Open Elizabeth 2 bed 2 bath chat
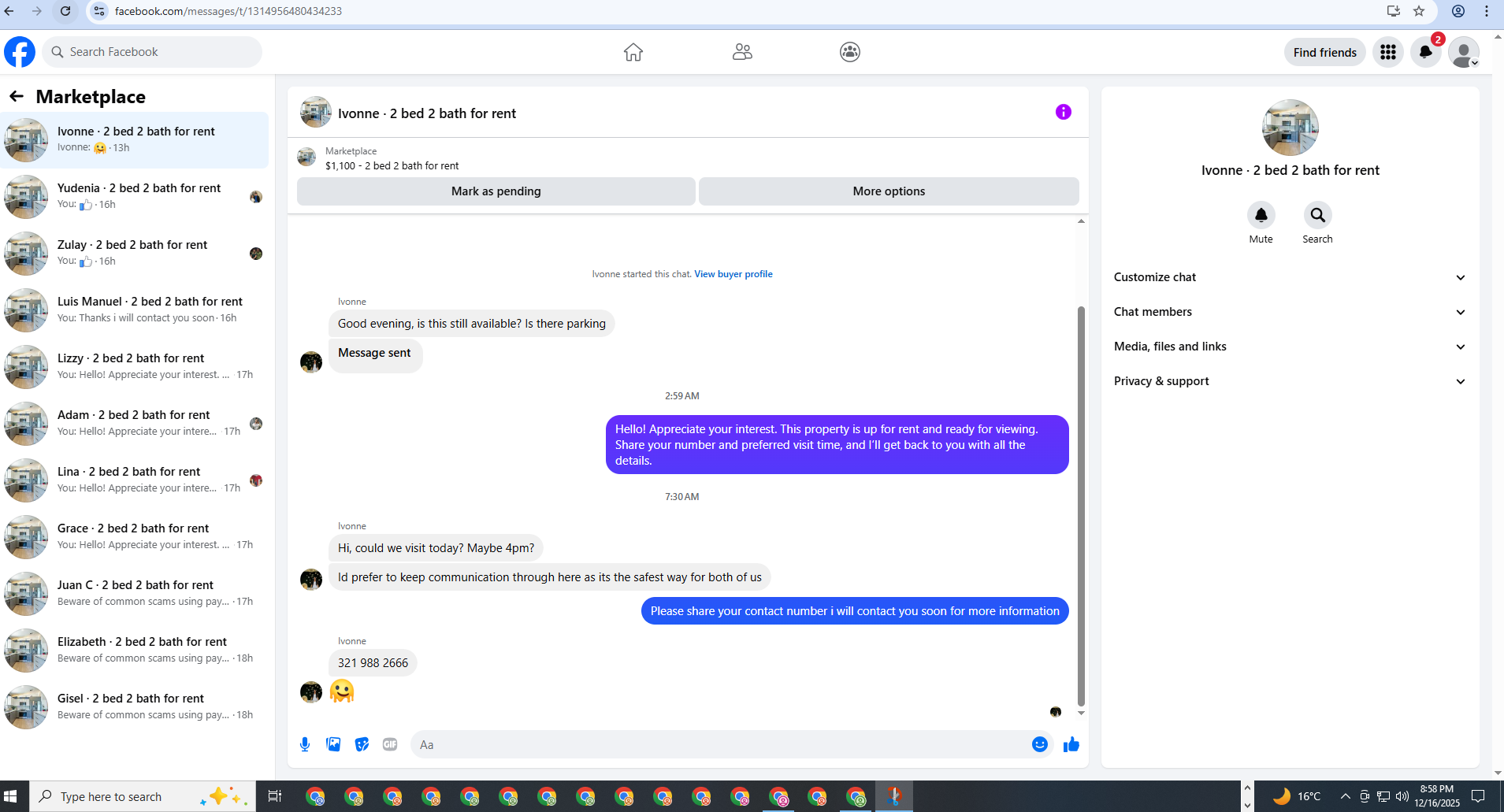The height and width of the screenshot is (812, 1504). tap(134, 651)
